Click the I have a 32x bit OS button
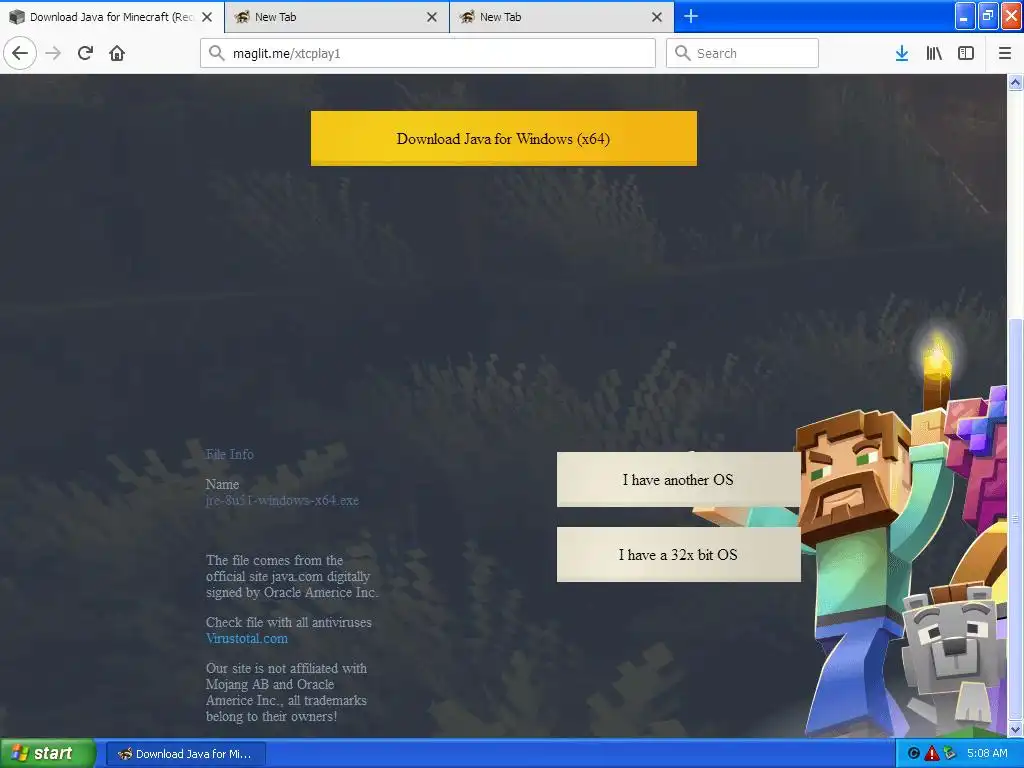The width and height of the screenshot is (1024, 768). [x=679, y=554]
